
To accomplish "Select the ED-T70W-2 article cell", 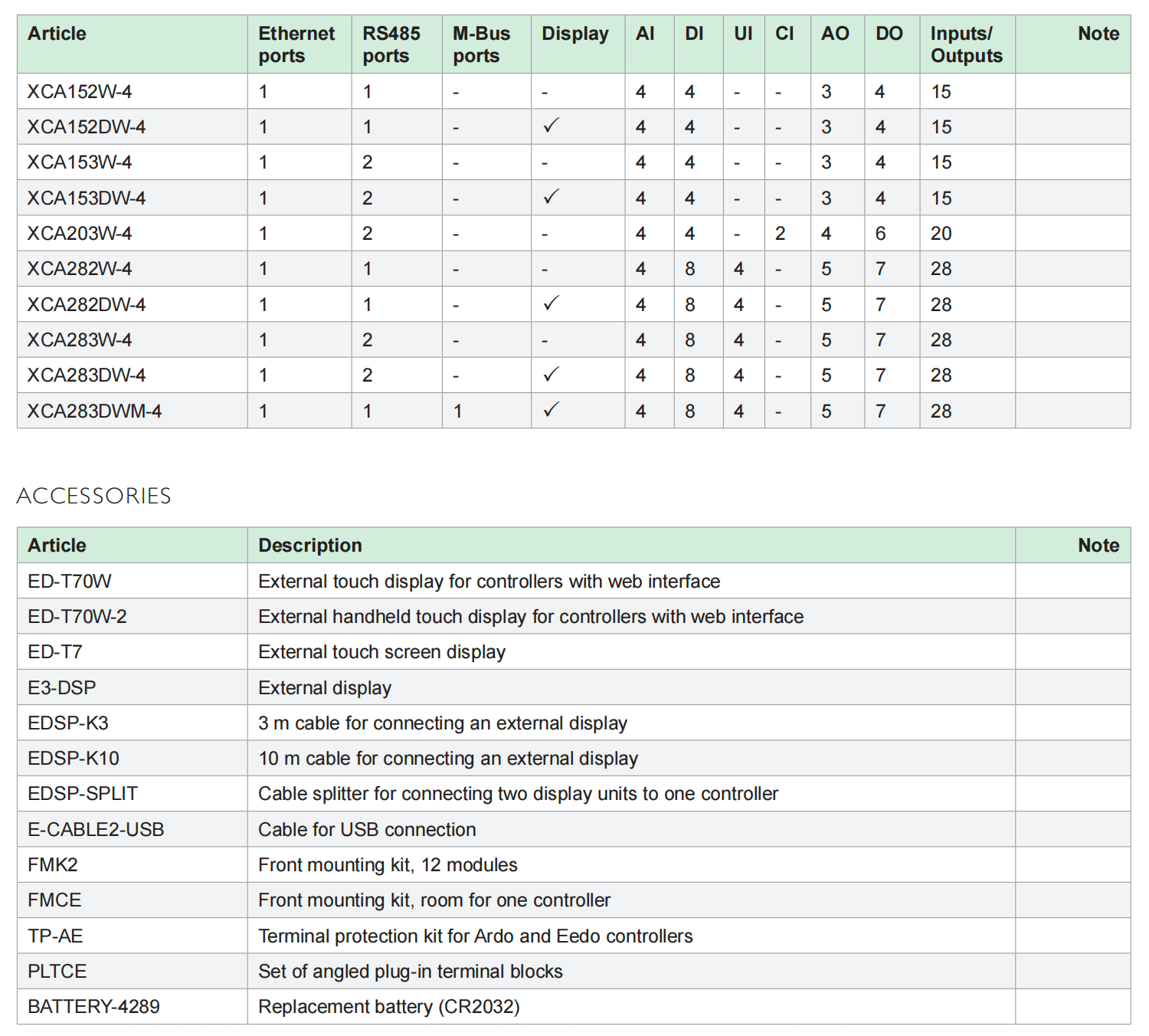I will point(77,617).
